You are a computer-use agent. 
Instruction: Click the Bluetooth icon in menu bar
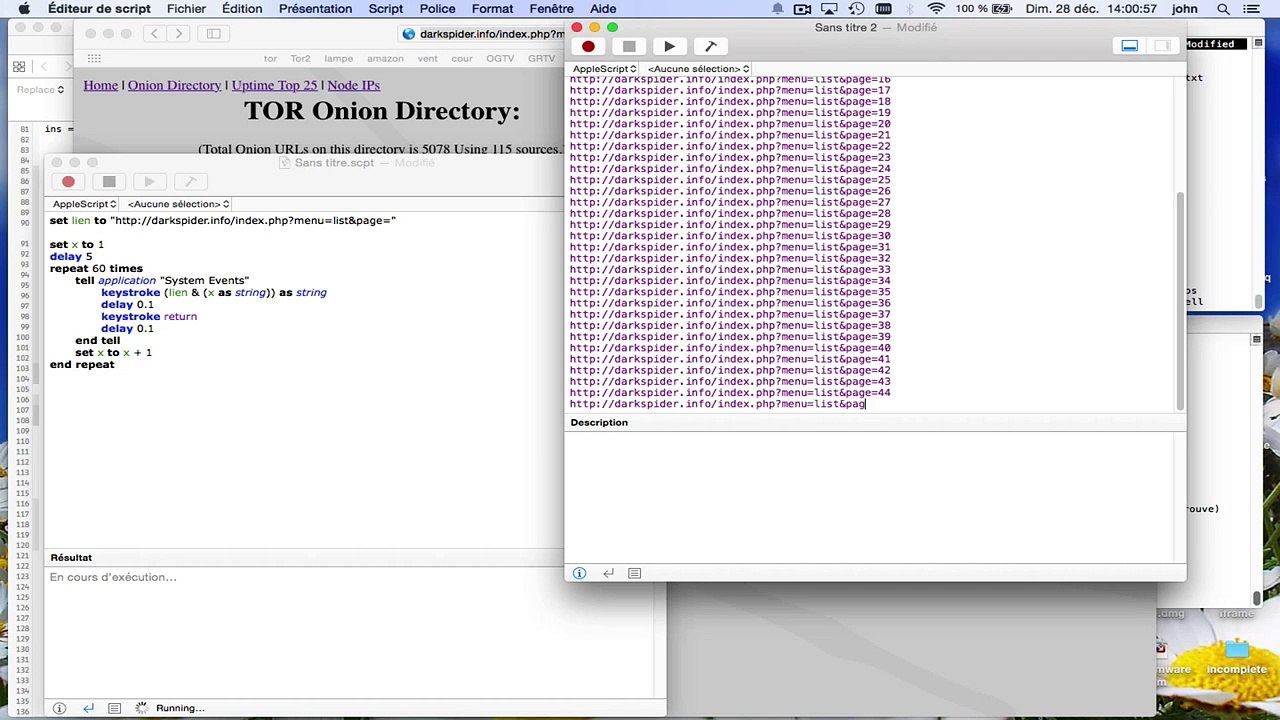(909, 9)
